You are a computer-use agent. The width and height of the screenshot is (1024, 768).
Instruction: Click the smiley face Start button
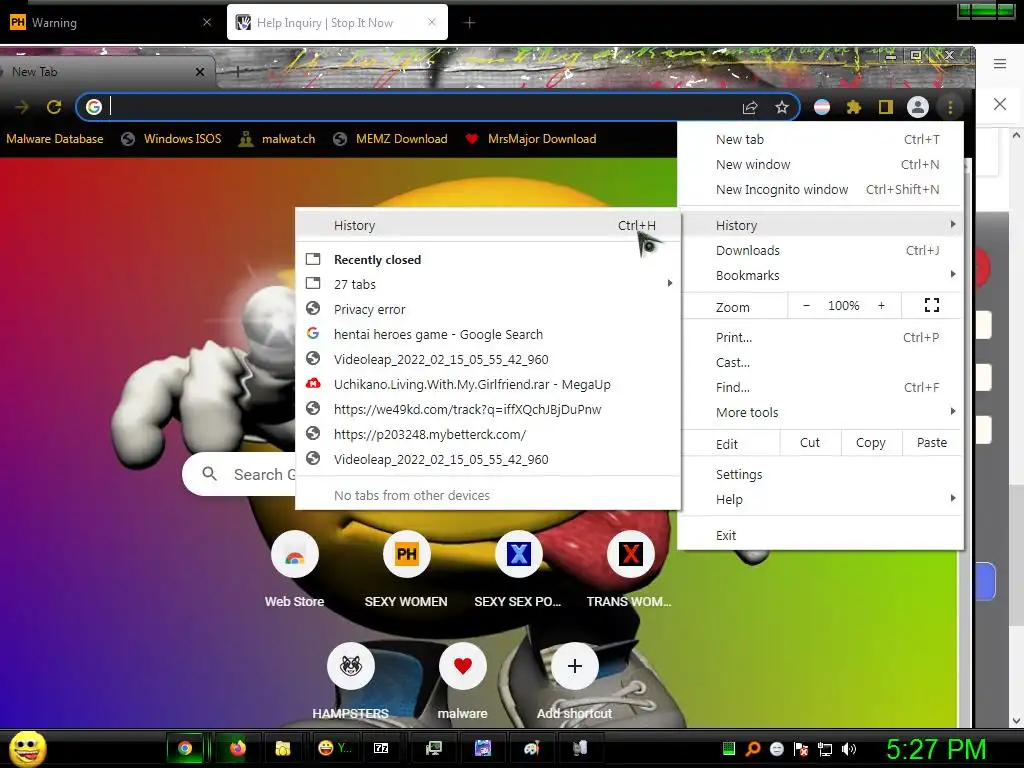tap(27, 748)
